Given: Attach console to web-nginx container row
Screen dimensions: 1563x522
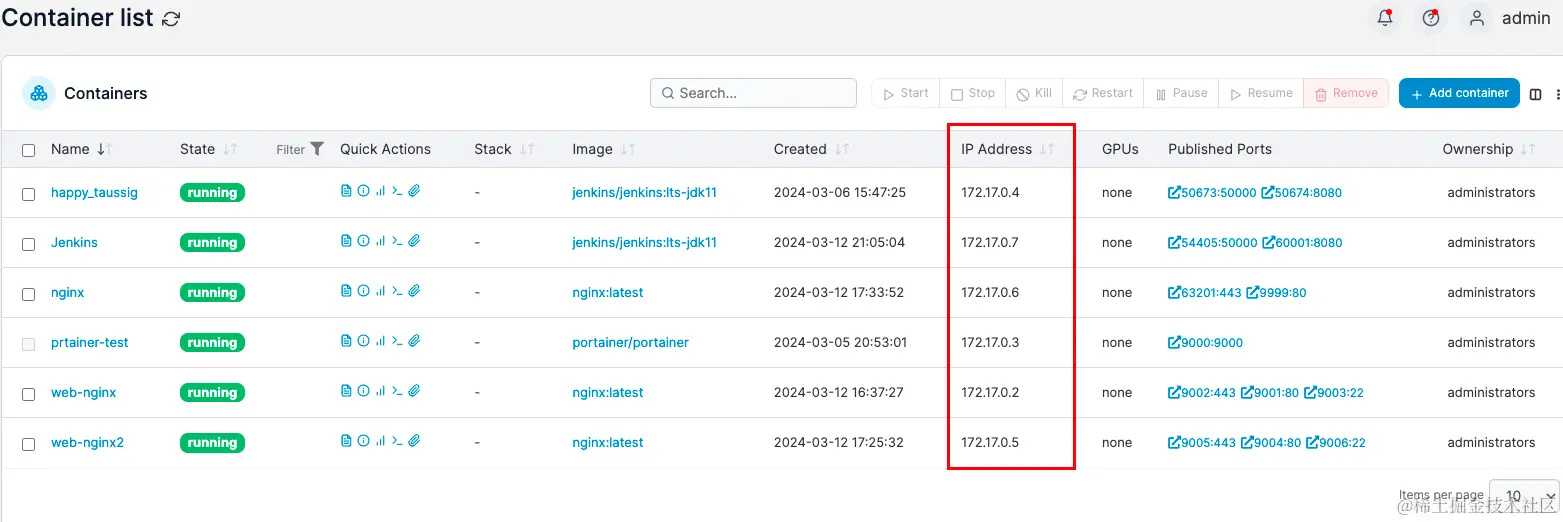Looking at the screenshot, I should point(414,391).
